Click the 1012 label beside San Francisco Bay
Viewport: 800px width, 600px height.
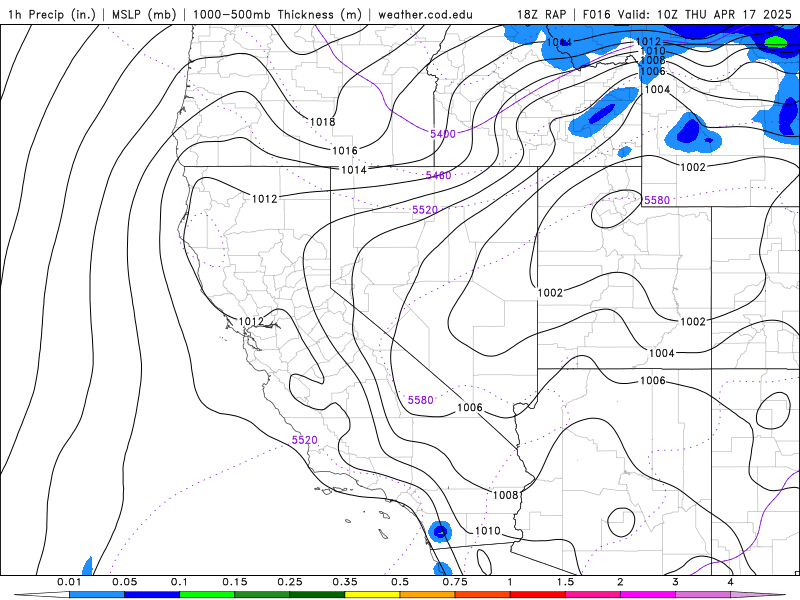coord(252,321)
